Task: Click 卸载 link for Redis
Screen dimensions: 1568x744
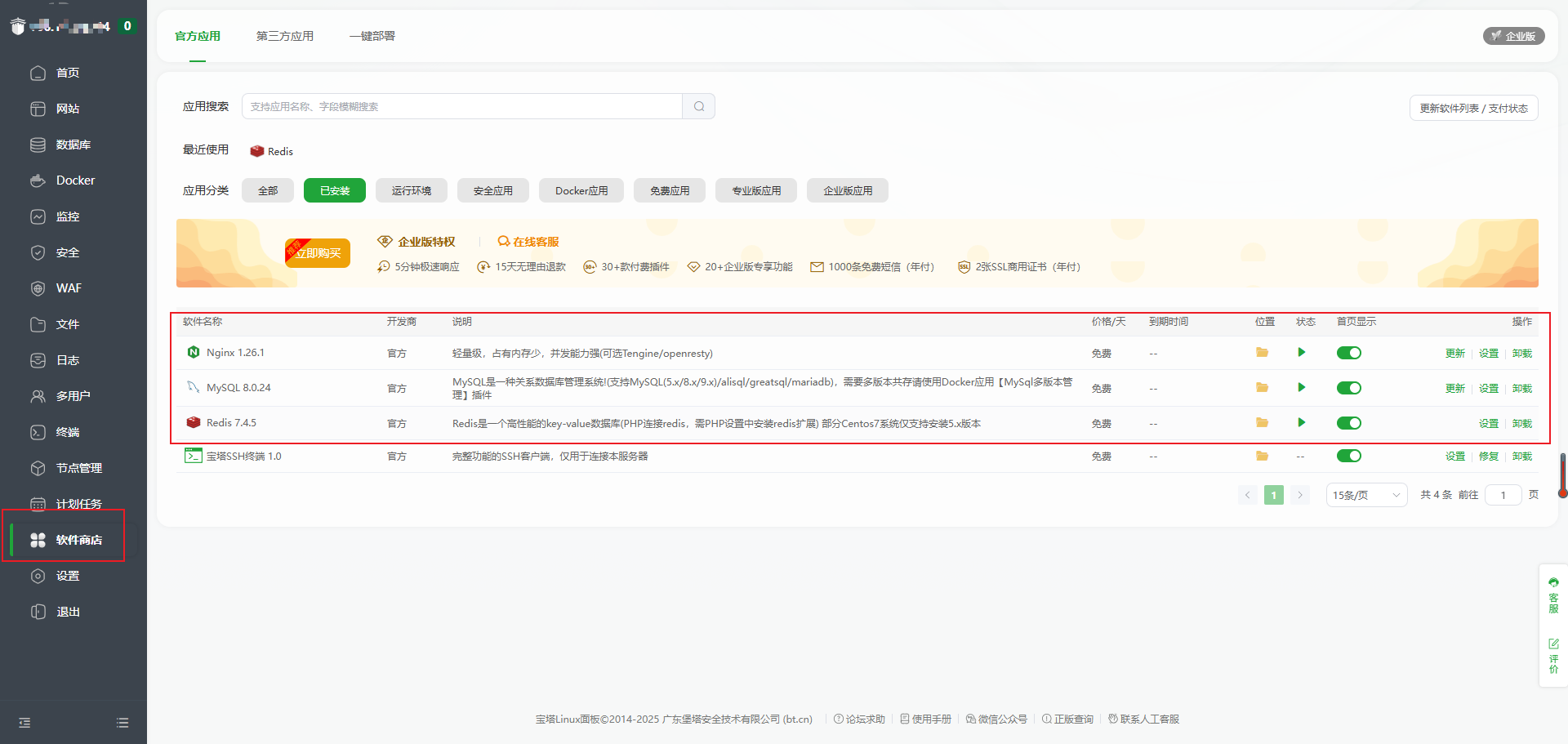Action: click(1521, 423)
